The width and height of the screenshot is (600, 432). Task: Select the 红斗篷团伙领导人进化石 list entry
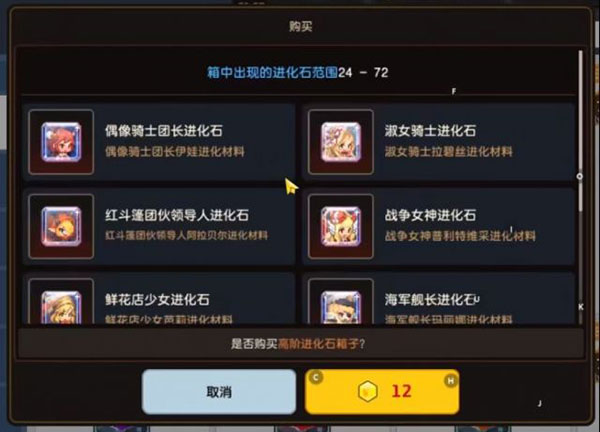pos(159,227)
